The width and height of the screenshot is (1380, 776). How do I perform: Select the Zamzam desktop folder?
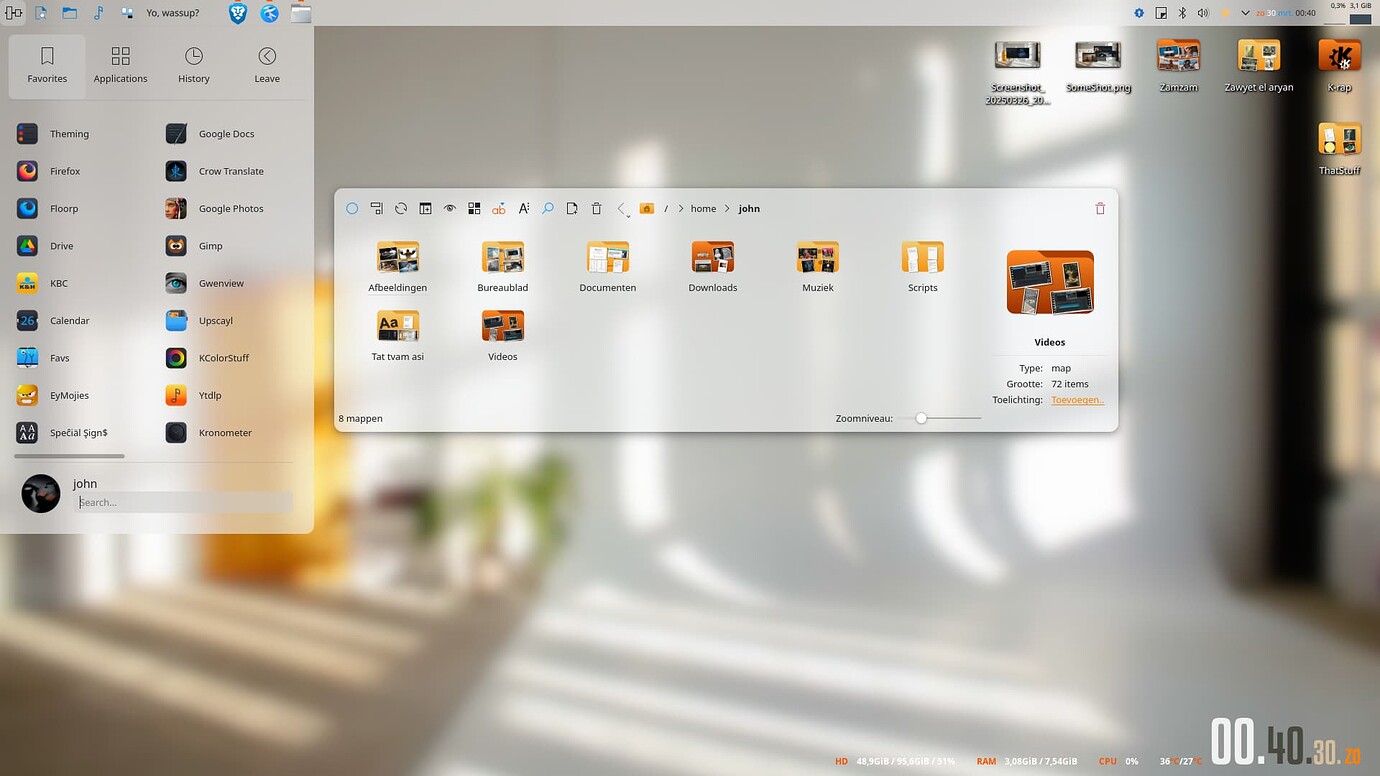click(x=1179, y=67)
